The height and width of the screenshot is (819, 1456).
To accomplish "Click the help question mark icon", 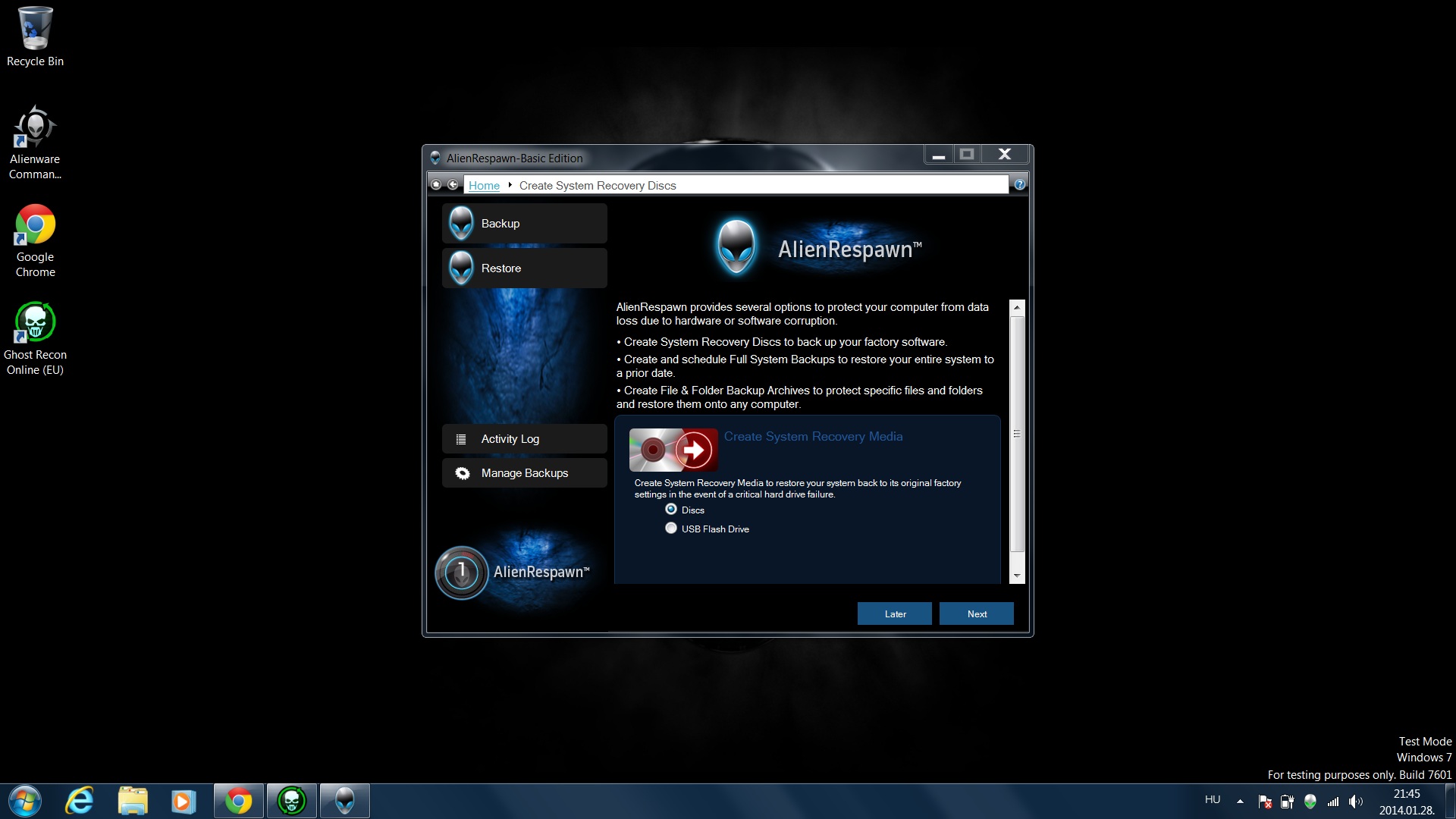I will (1020, 184).
